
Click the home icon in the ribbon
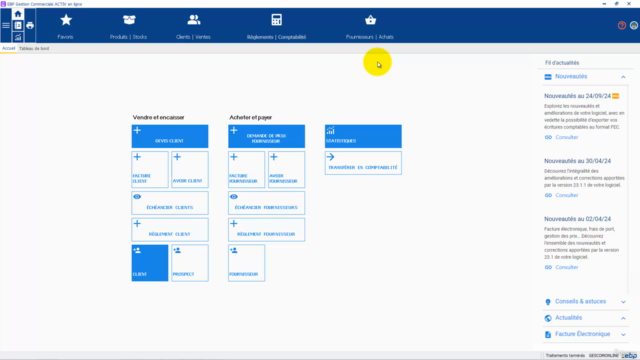(x=18, y=14)
